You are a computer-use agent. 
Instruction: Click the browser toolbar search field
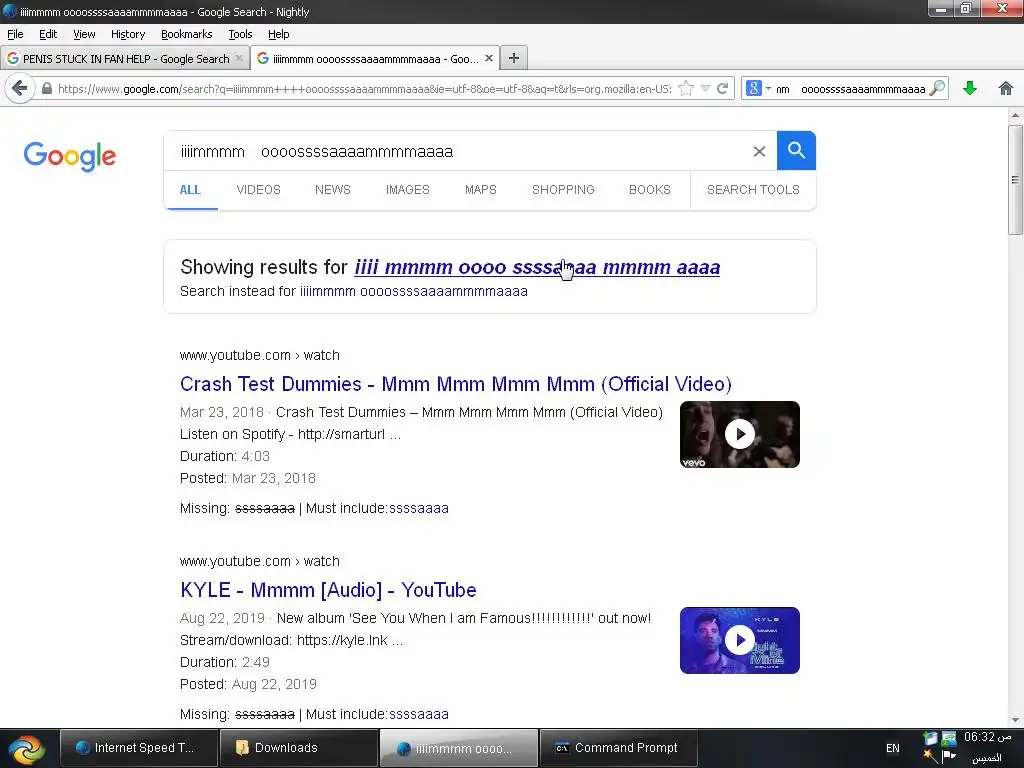click(x=850, y=88)
